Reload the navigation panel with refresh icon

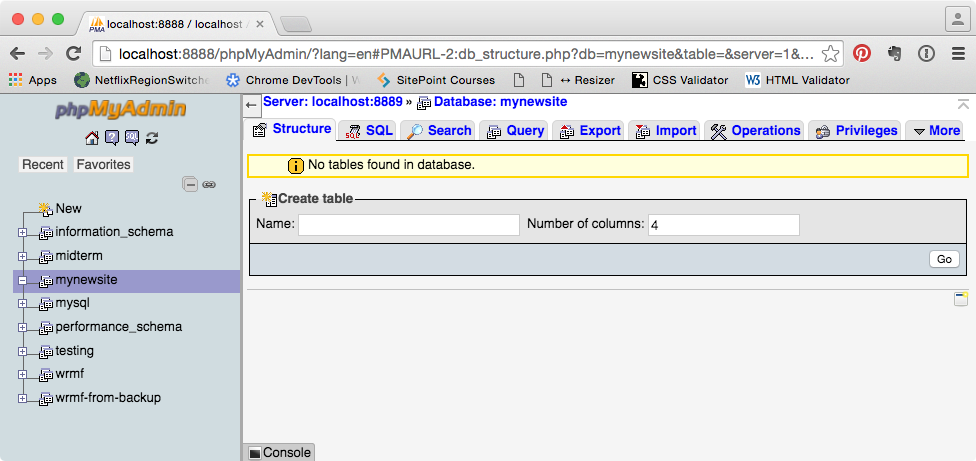point(151,137)
